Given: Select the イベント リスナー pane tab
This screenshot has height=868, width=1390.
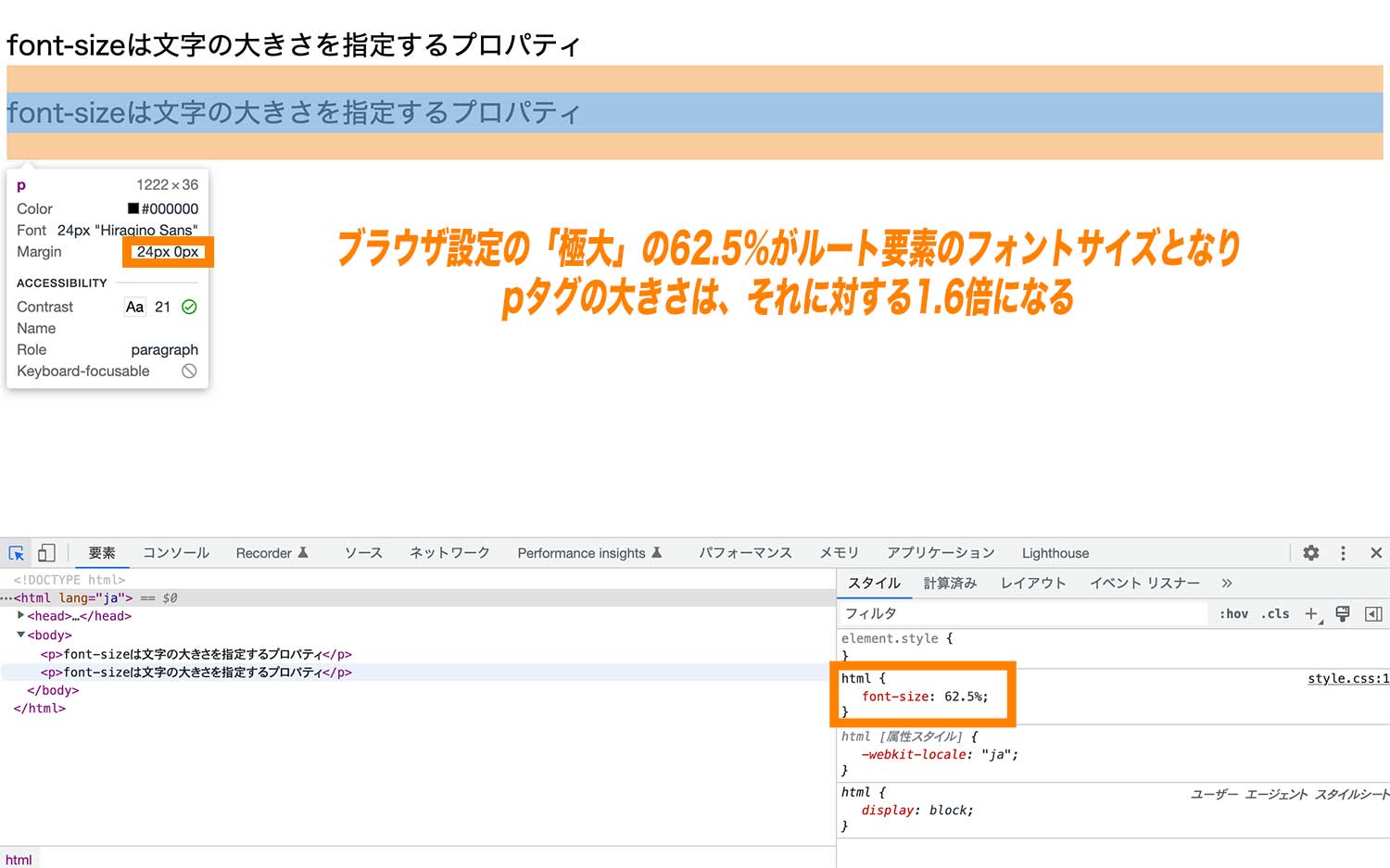Looking at the screenshot, I should pos(1144,583).
